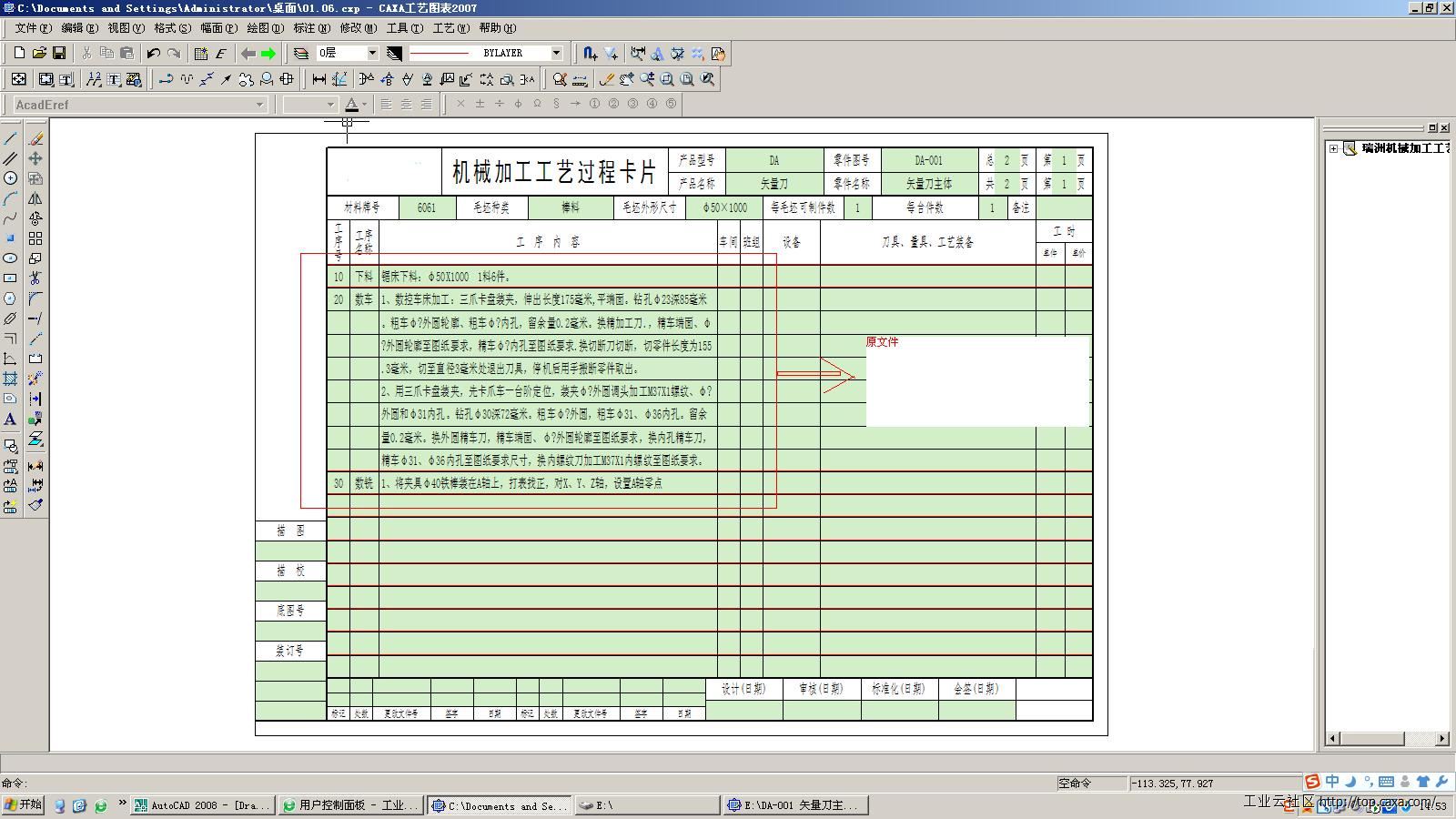This screenshot has width=1456, height=819.
Task: Expand the 瑞洲机械加工工艺 tree node in right panel
Action: click(1334, 147)
